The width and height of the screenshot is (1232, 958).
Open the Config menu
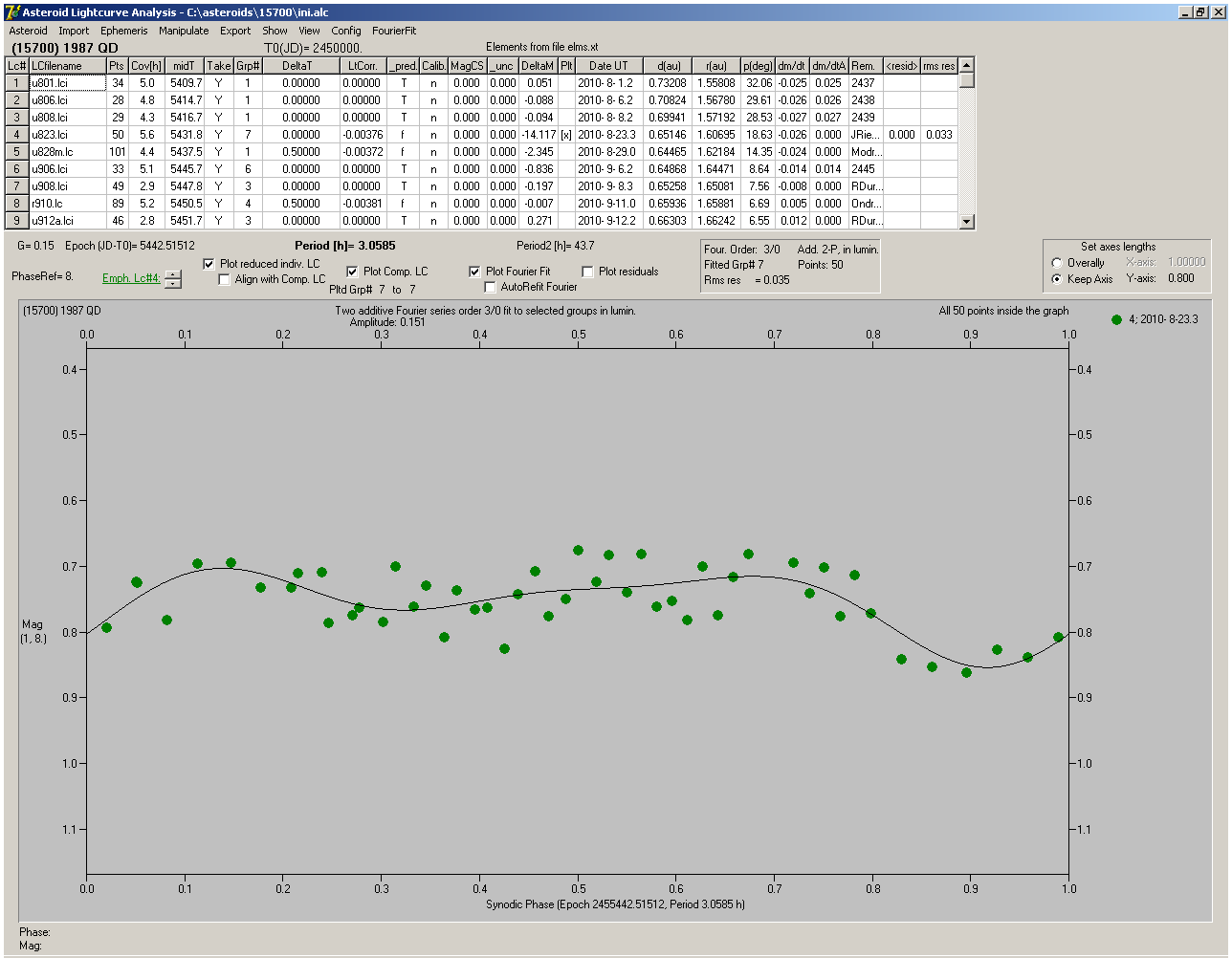[346, 31]
